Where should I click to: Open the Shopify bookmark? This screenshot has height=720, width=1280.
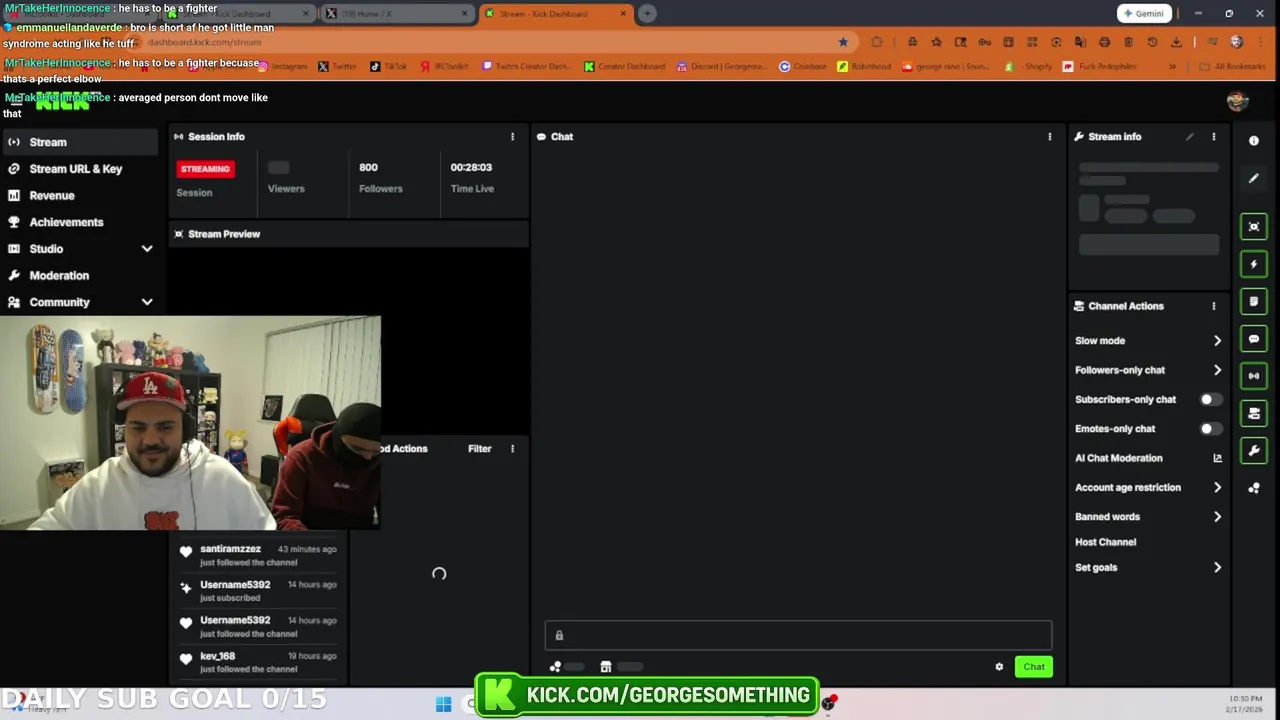[1030, 67]
